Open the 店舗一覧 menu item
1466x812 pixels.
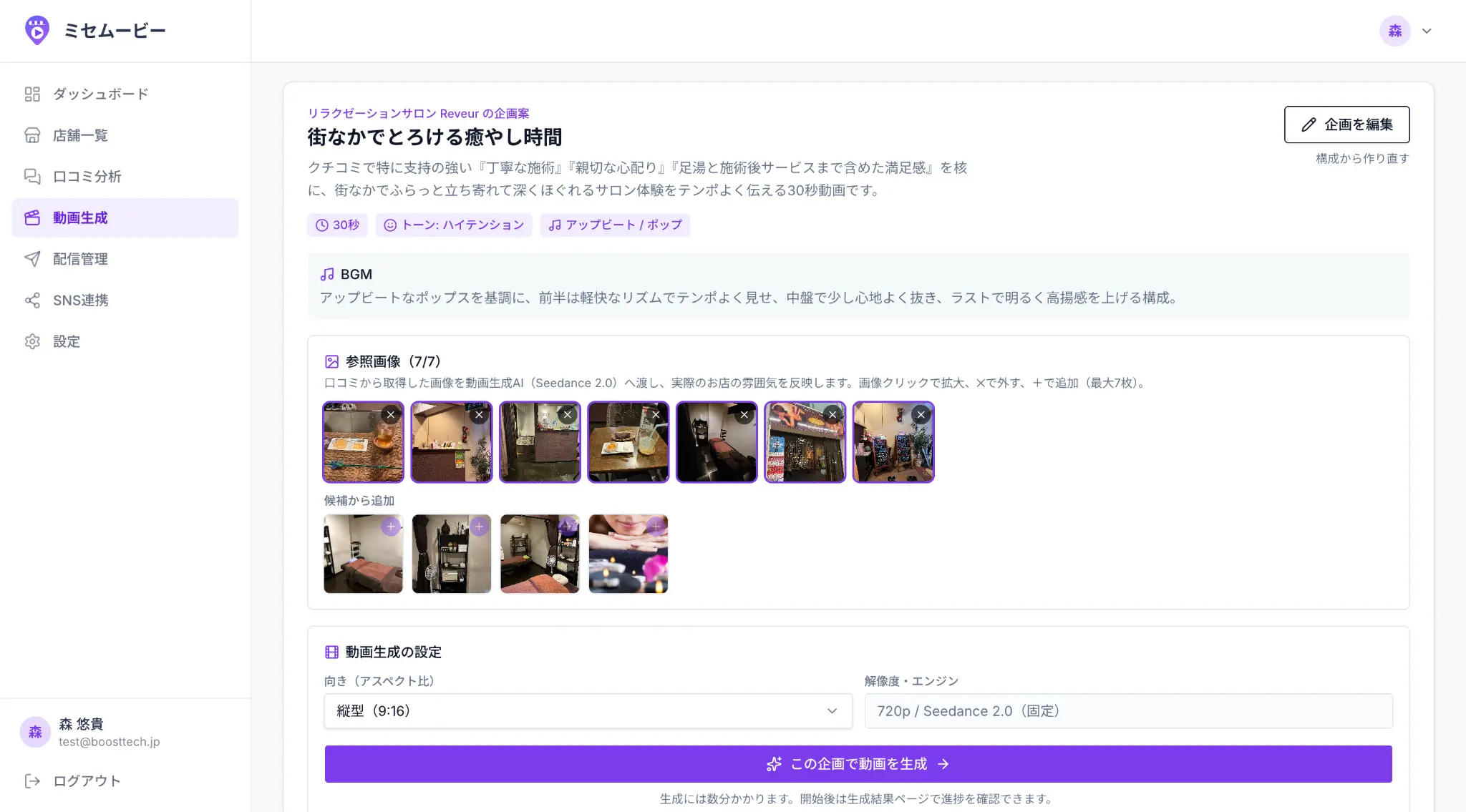pos(125,135)
